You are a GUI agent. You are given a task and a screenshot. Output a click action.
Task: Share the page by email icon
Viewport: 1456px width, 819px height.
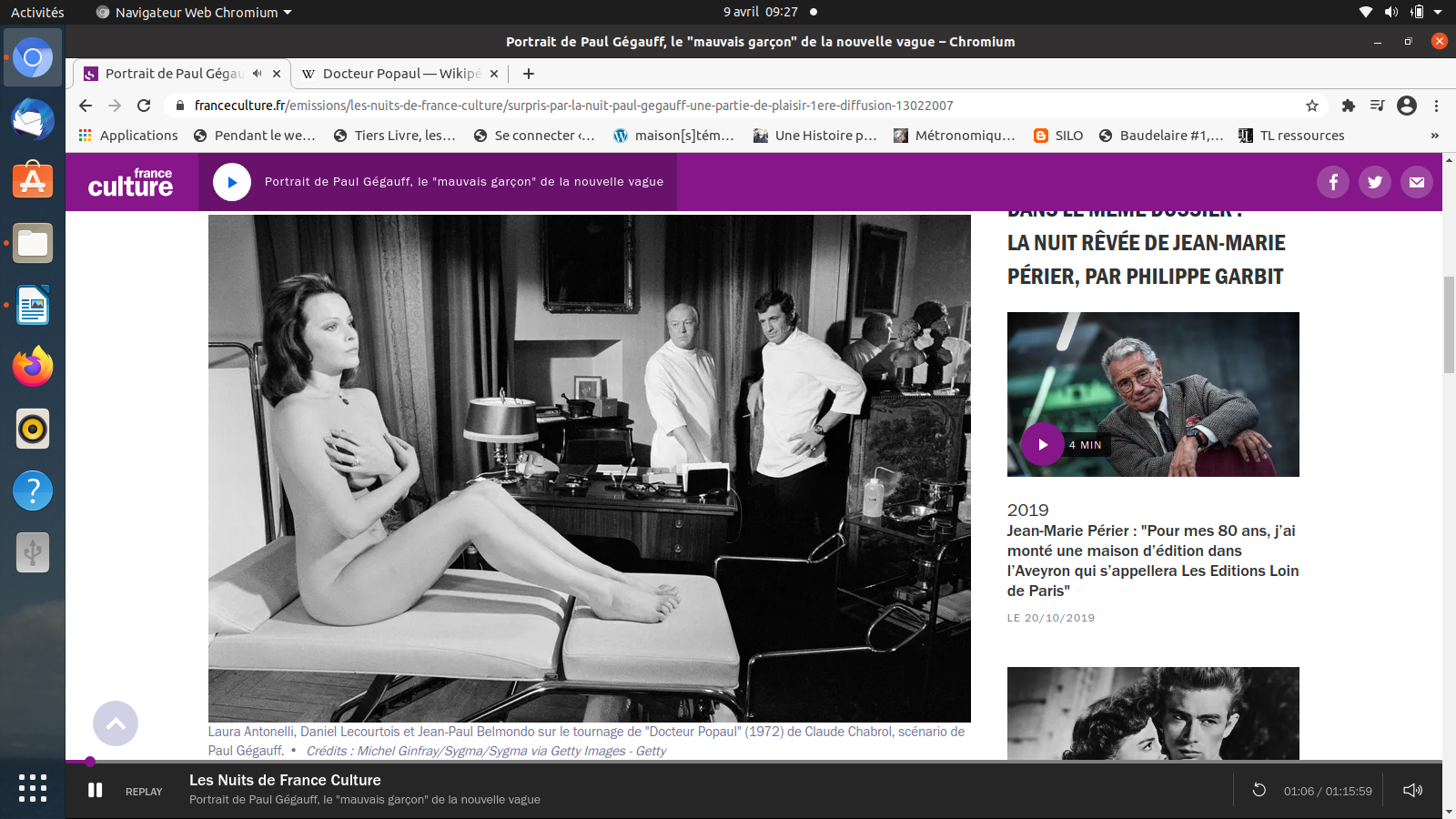click(x=1416, y=182)
